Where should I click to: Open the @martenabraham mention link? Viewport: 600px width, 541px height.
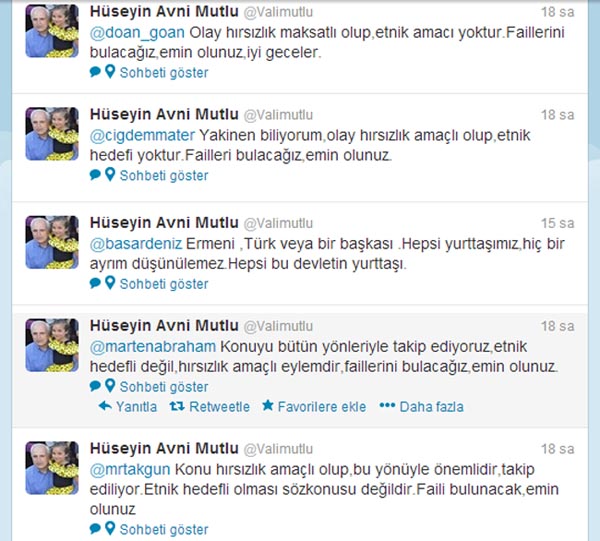(153, 347)
